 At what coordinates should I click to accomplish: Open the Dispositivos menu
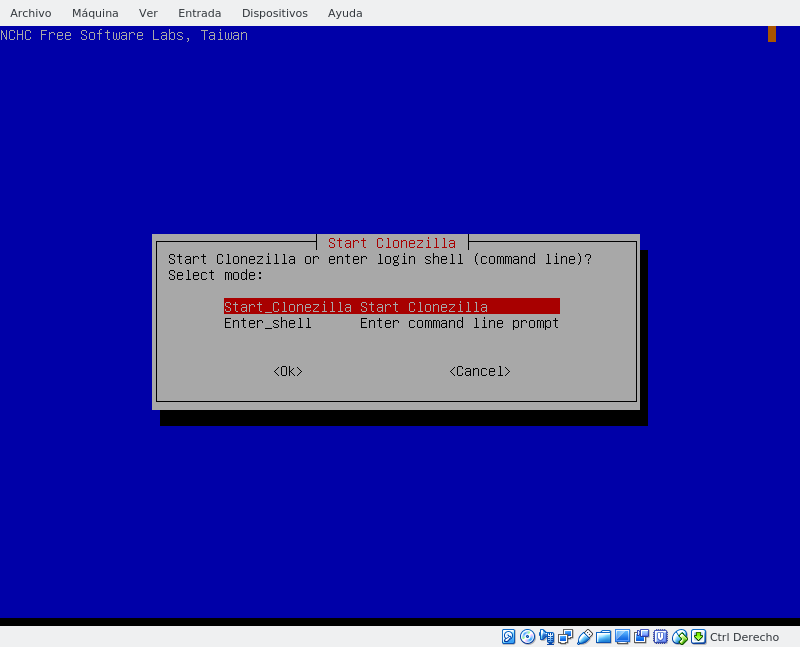point(274,13)
